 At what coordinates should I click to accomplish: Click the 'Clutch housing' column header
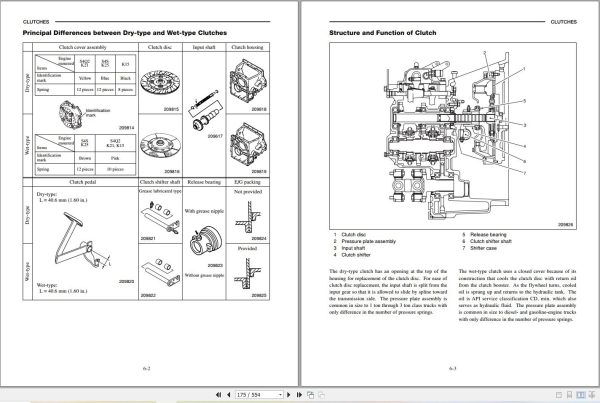click(x=248, y=47)
